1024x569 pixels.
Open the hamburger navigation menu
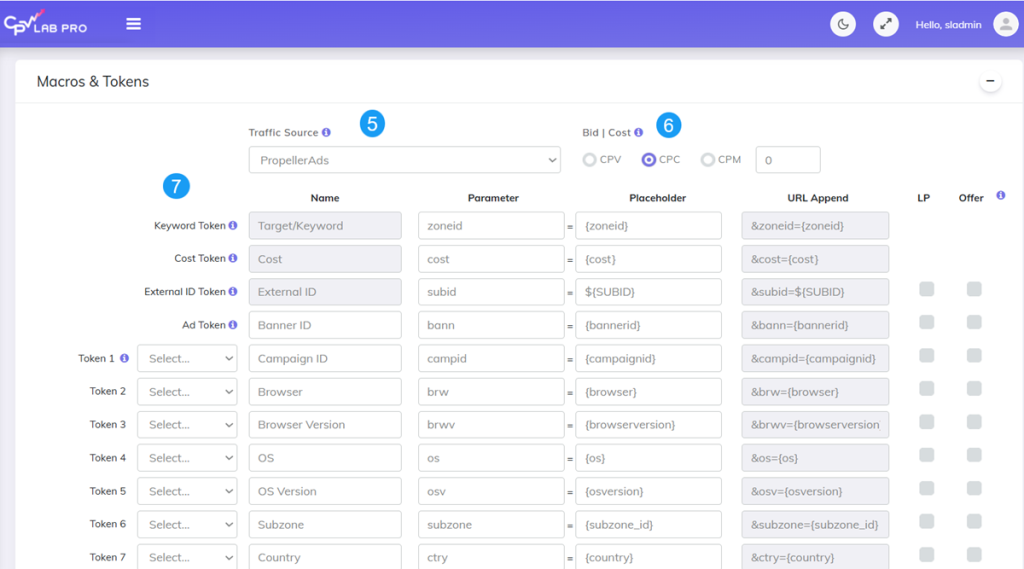133,24
